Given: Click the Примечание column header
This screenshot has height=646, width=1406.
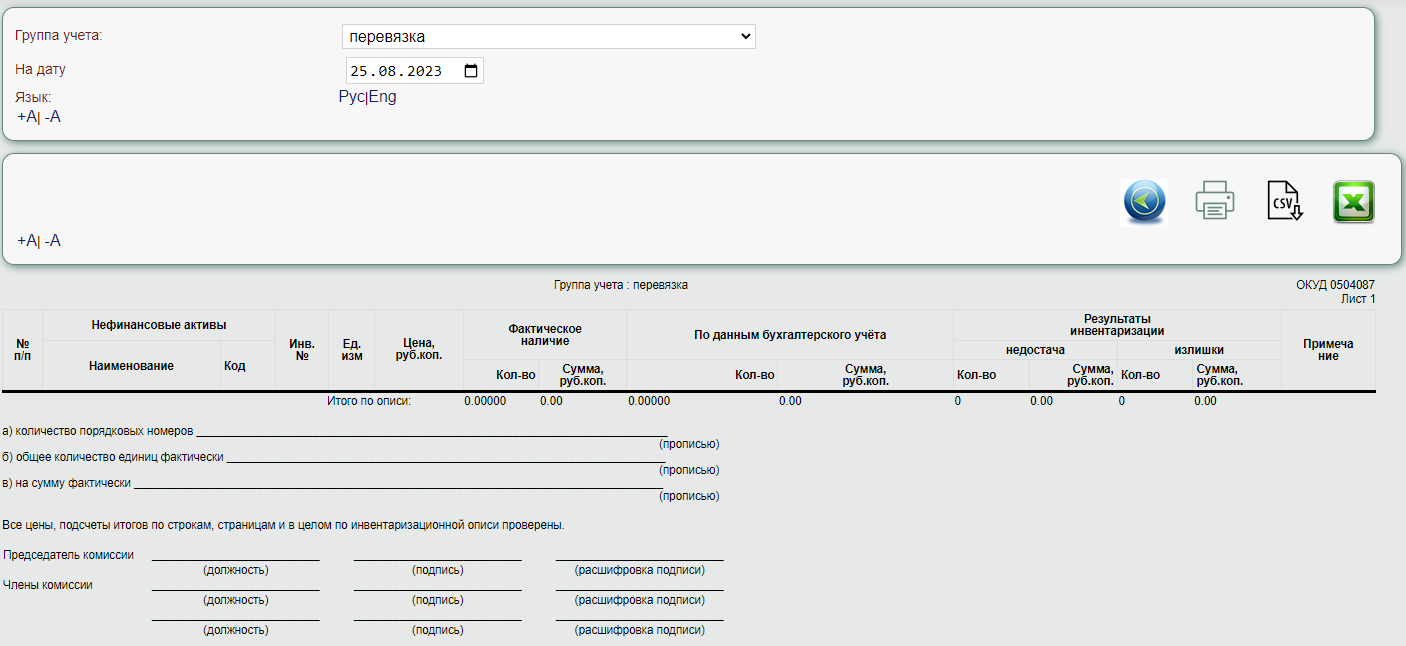Looking at the screenshot, I should point(1328,350).
